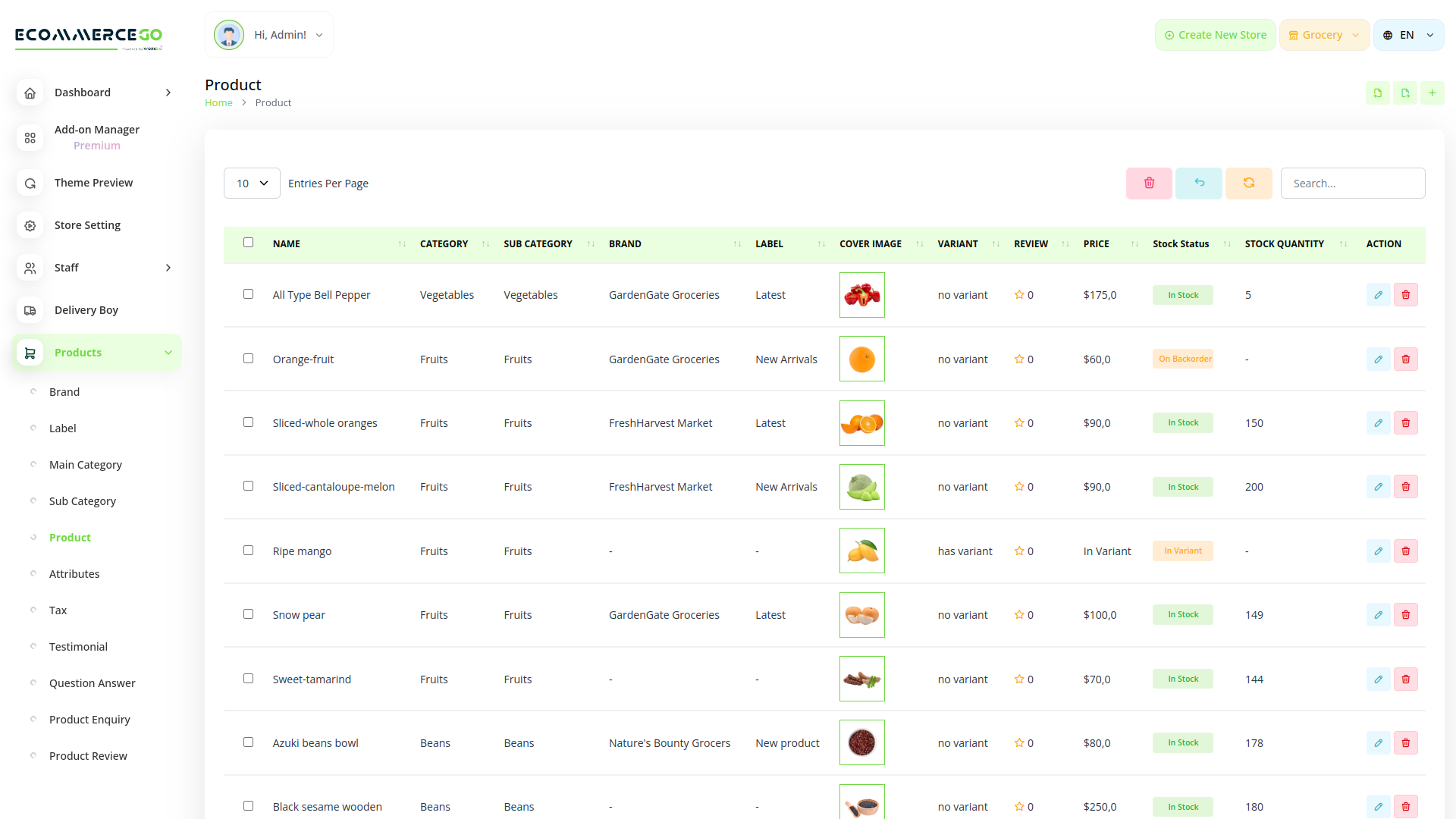Click the blue undo arrow icon
Viewport: 1456px width, 819px height.
click(1198, 183)
